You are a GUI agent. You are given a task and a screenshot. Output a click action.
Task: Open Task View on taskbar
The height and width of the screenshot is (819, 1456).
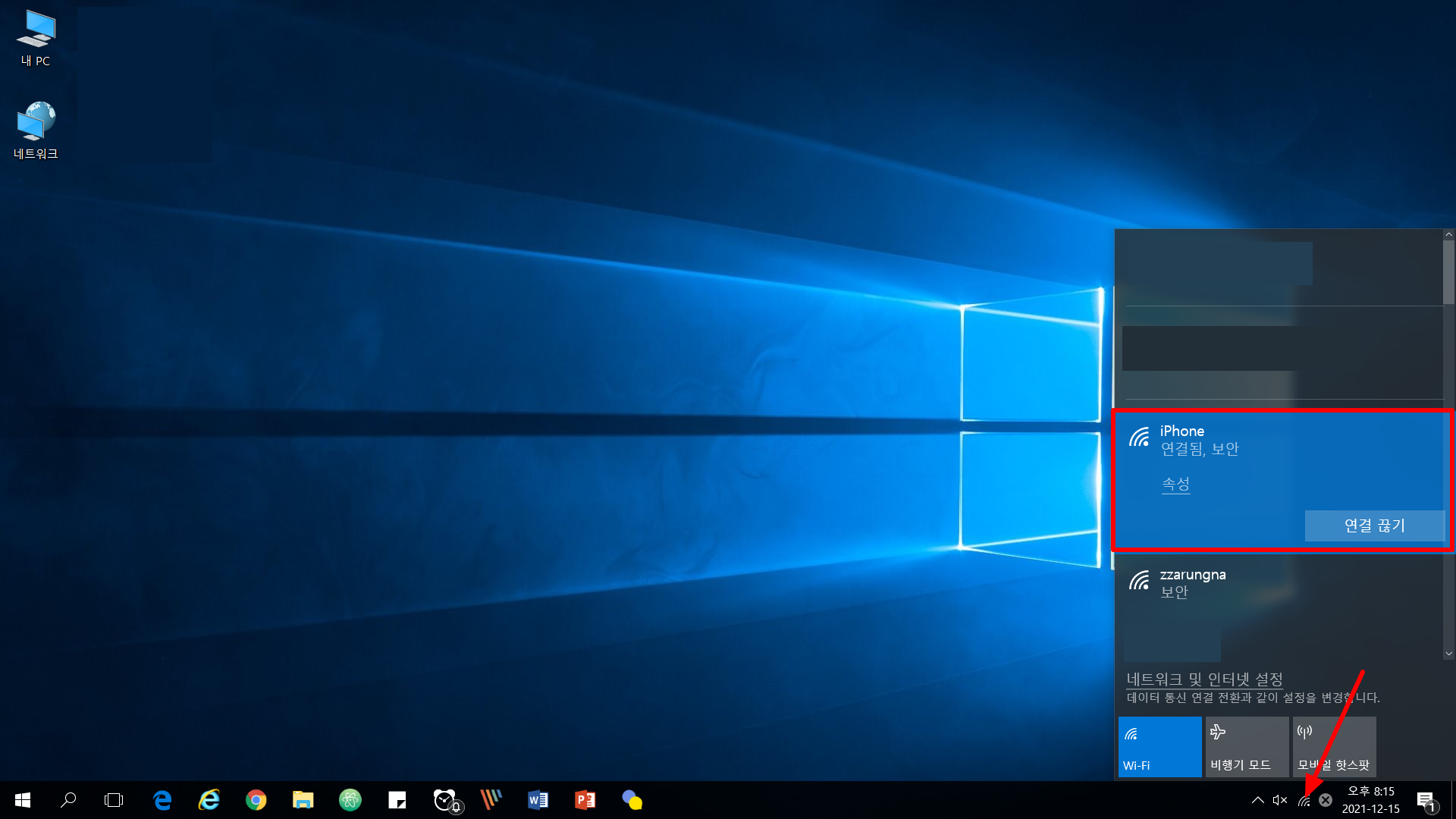click(x=114, y=800)
